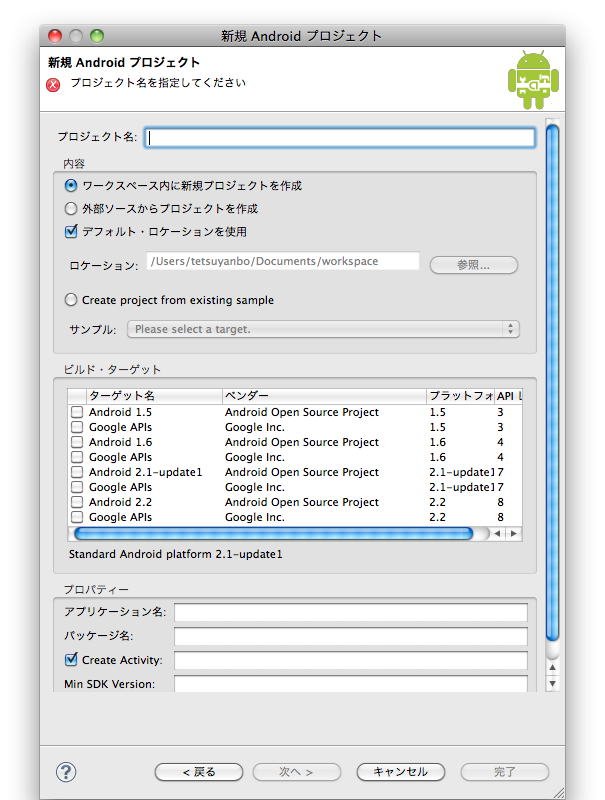The image size is (605, 800).
Task: Click the パッケージ名 input field
Action: pos(351,636)
